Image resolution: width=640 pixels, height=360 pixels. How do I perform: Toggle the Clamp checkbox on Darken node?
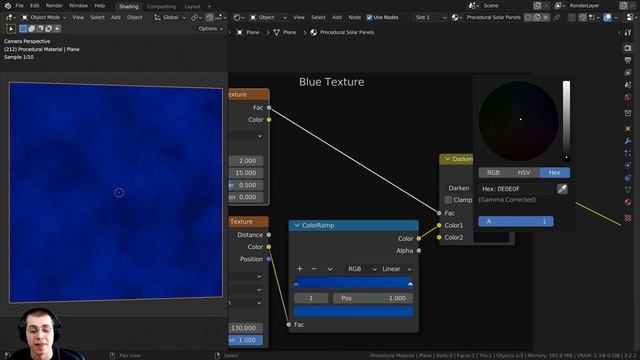point(448,200)
